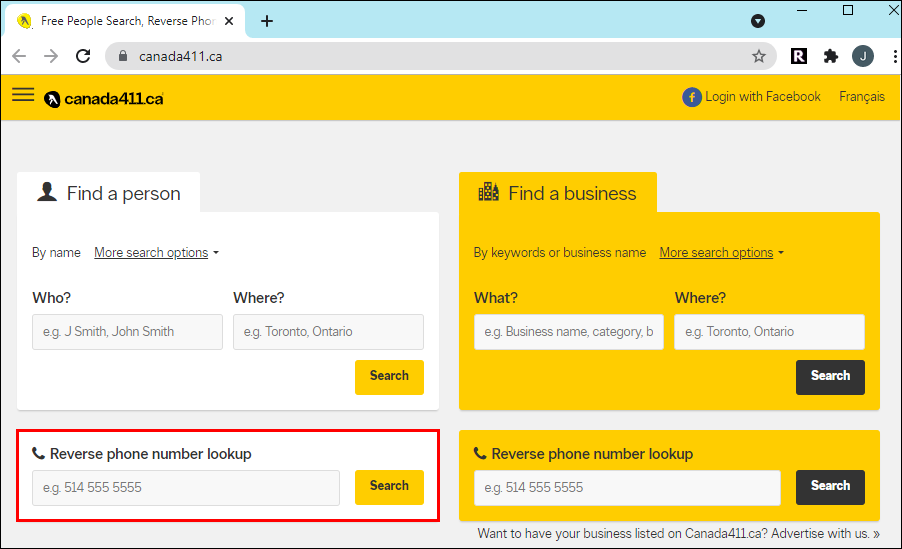
Task: Select the Find a business tab
Action: 558,193
